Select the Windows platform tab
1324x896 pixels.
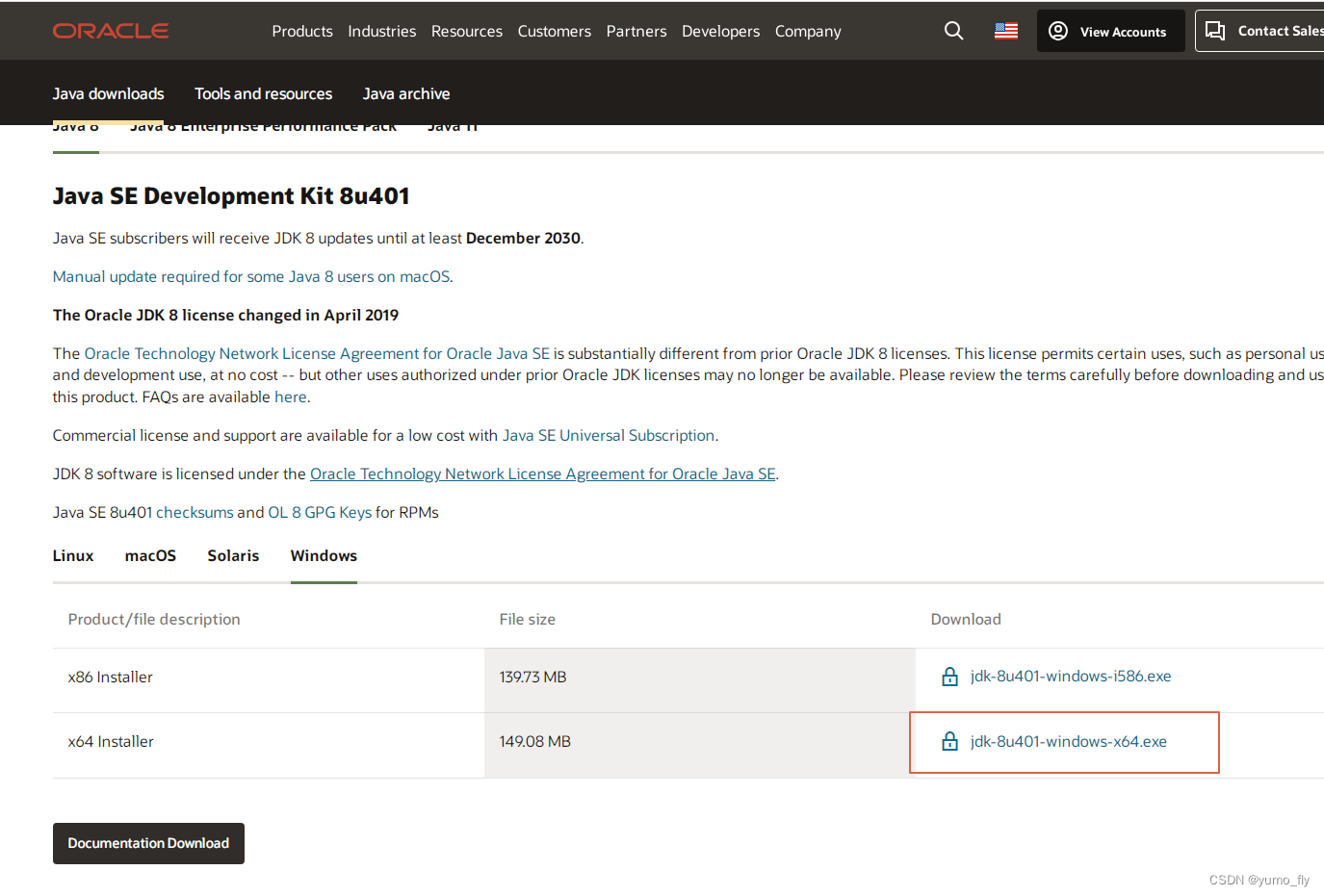pos(324,555)
